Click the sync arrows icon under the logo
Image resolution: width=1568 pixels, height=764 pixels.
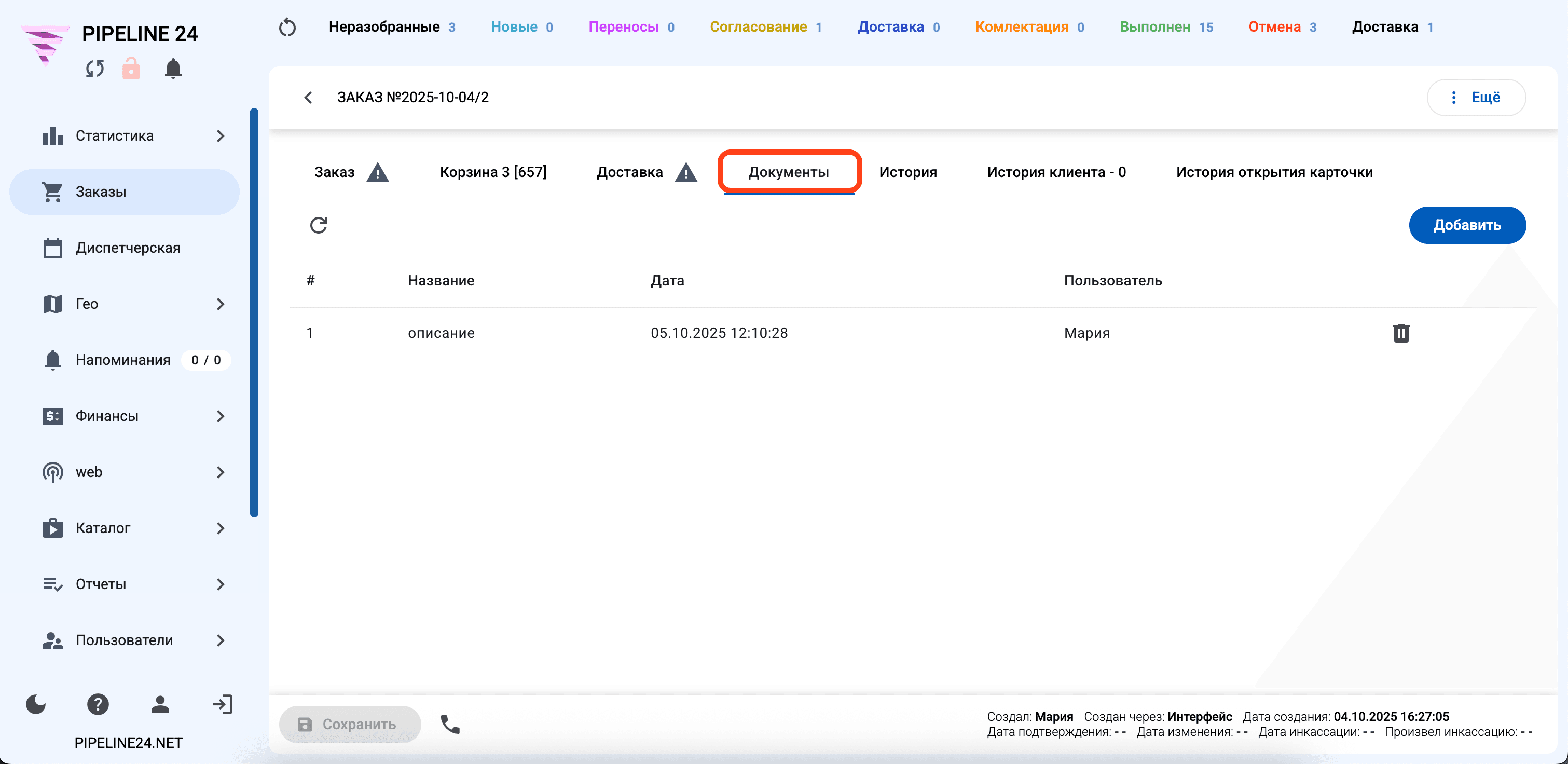coord(95,68)
